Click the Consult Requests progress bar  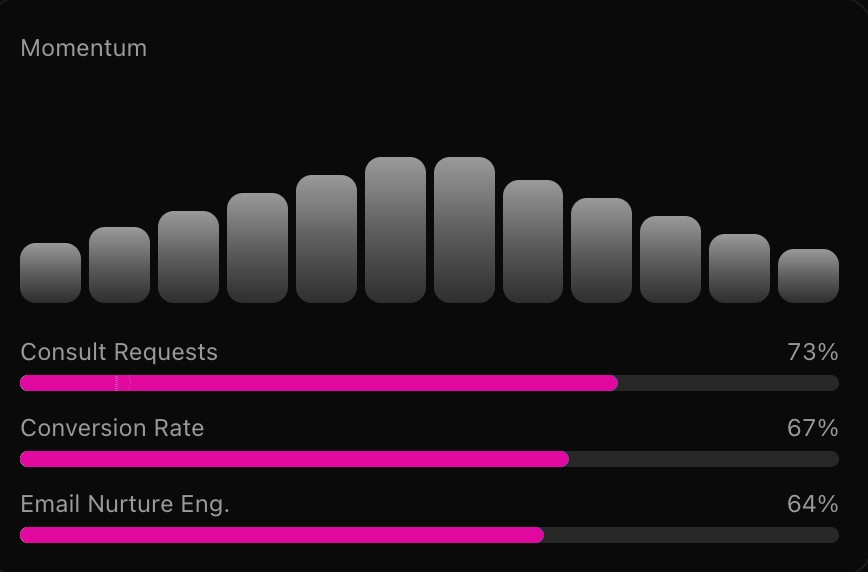(429, 383)
